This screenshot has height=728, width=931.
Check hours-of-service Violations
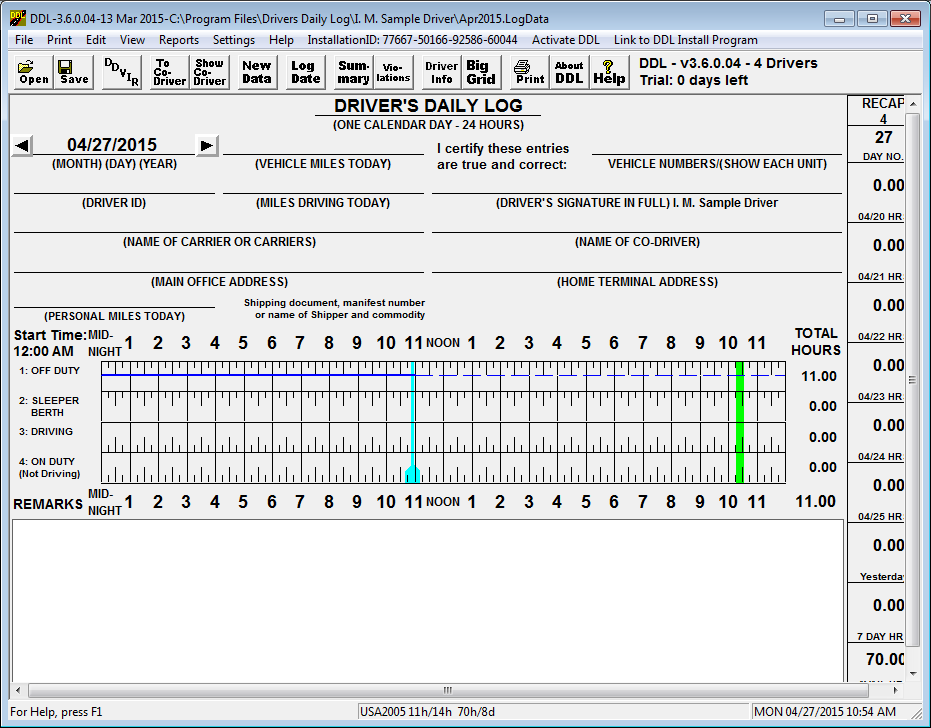[392, 71]
